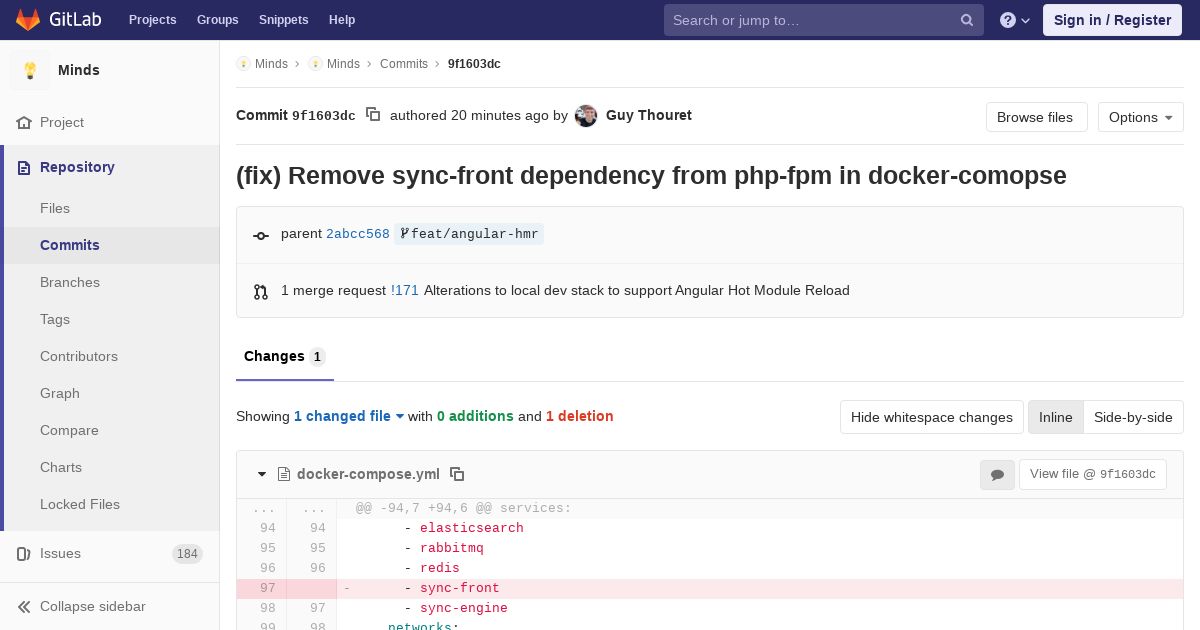Click the parent commit icon
The image size is (1200, 630).
[x=260, y=235]
